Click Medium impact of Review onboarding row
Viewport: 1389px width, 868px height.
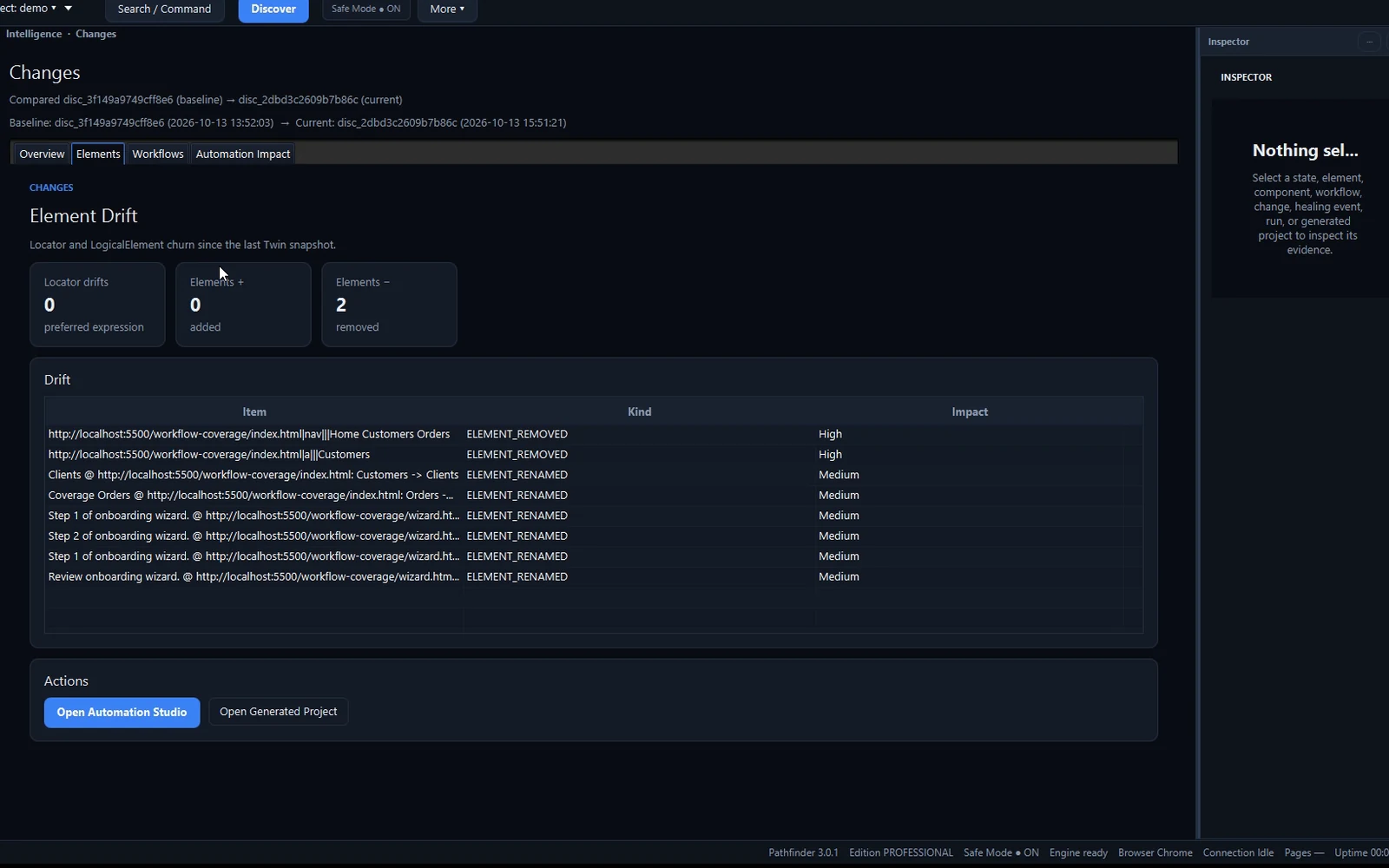tap(839, 576)
